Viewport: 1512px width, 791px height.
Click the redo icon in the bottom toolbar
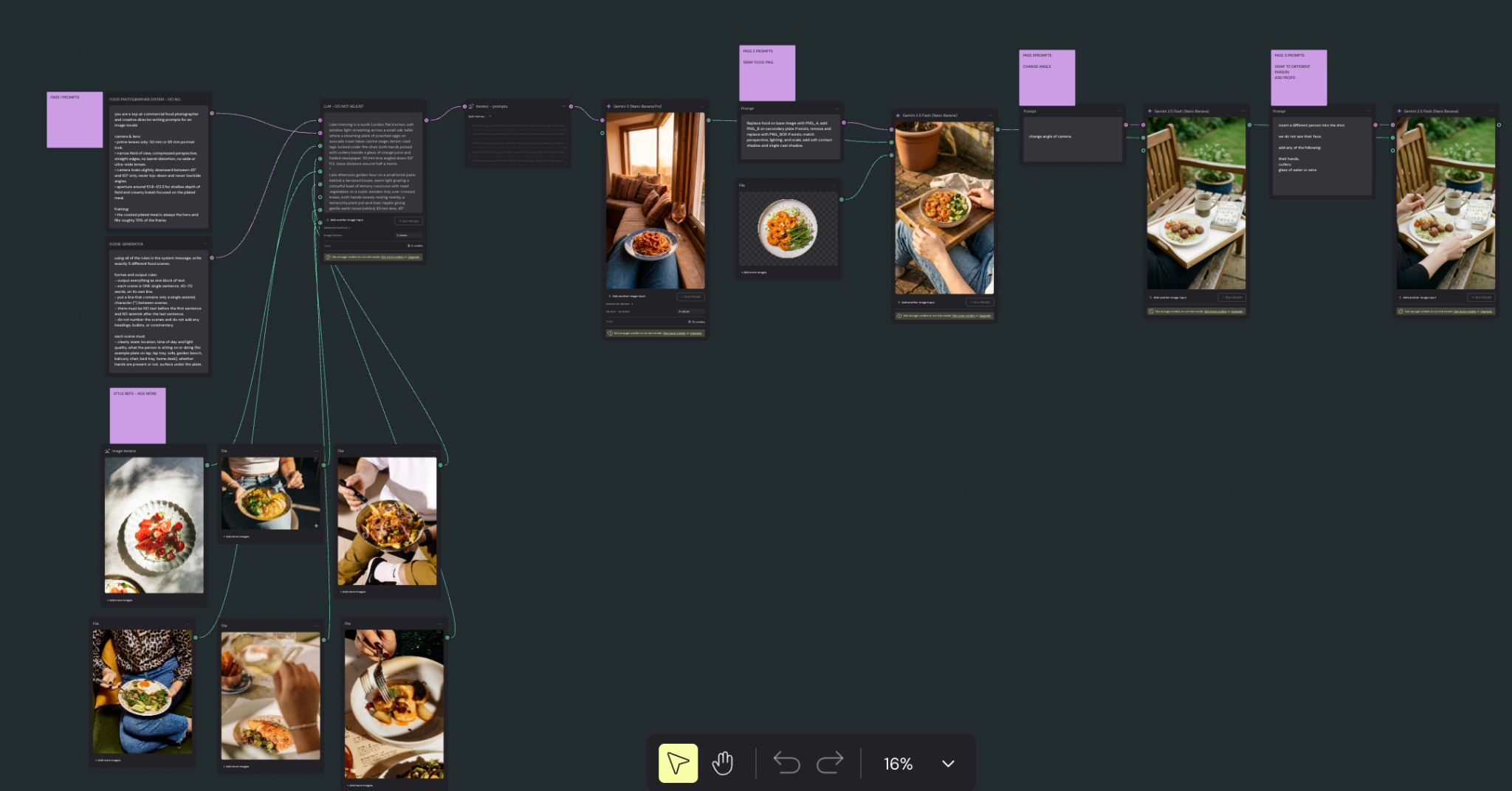pos(831,763)
